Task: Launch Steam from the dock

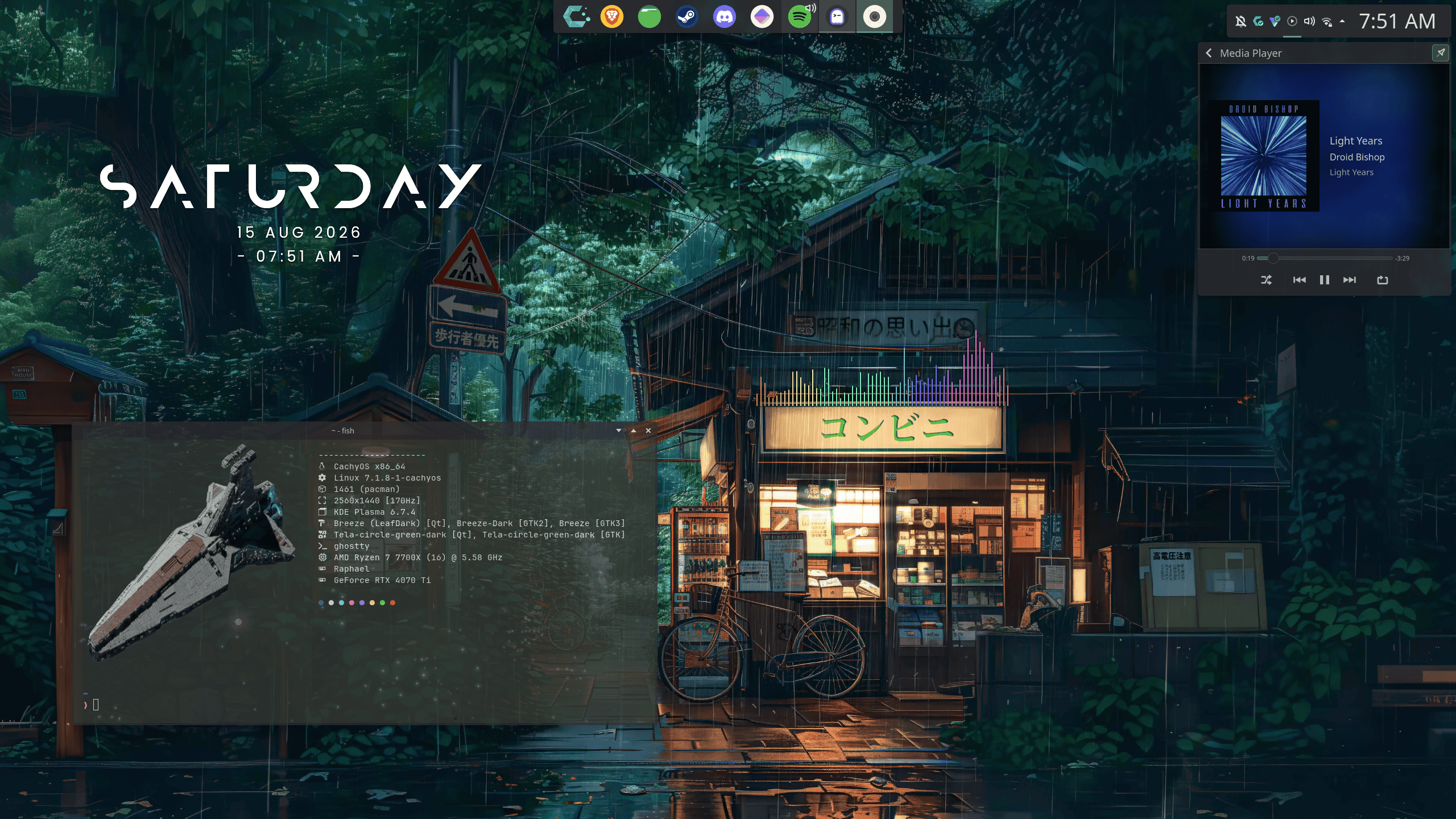Action: (687, 16)
